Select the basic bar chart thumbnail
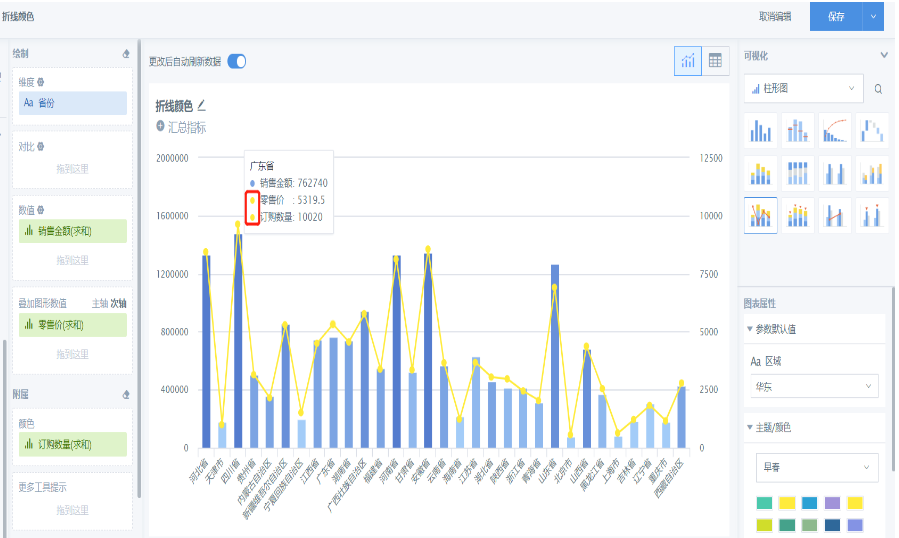899x538 pixels. [760, 130]
